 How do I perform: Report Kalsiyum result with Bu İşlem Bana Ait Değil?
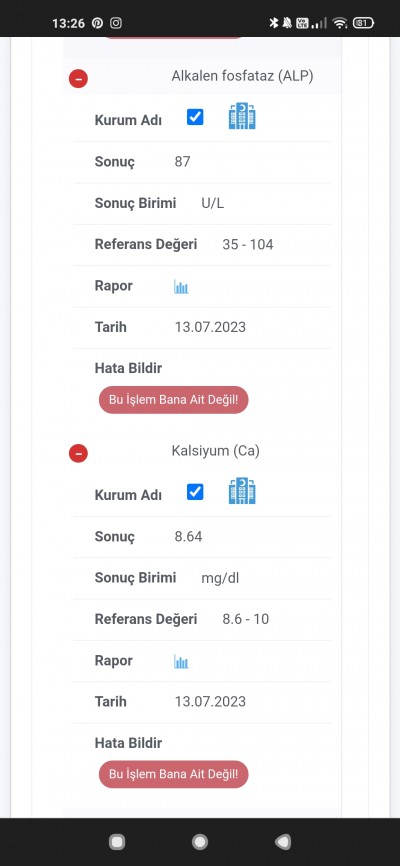pos(173,774)
